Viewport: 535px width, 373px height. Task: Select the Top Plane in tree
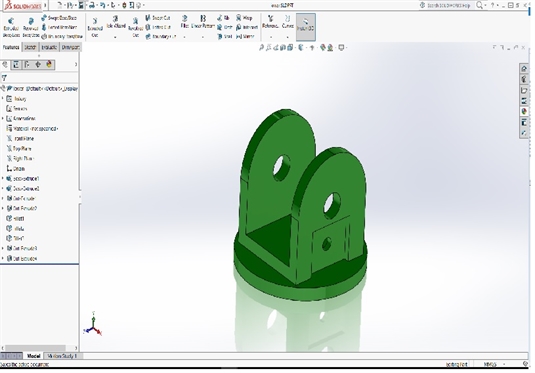pyautogui.click(x=19, y=148)
